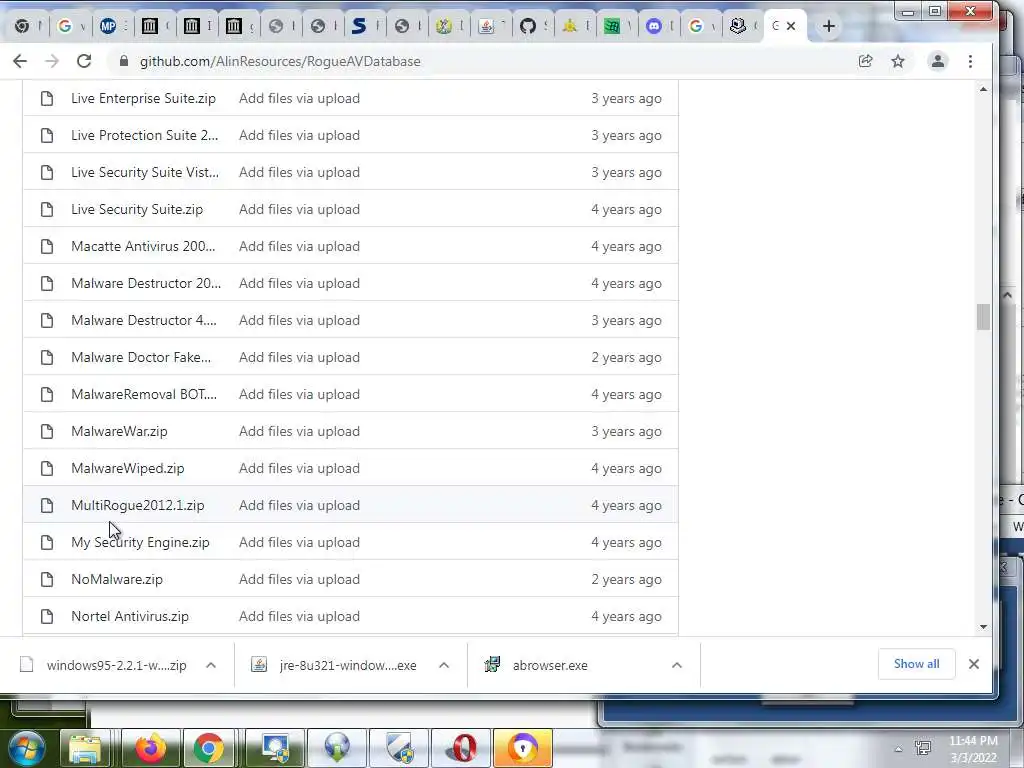Open Windows Explorer from taskbar
The height and width of the screenshot is (768, 1024).
[x=85, y=748]
